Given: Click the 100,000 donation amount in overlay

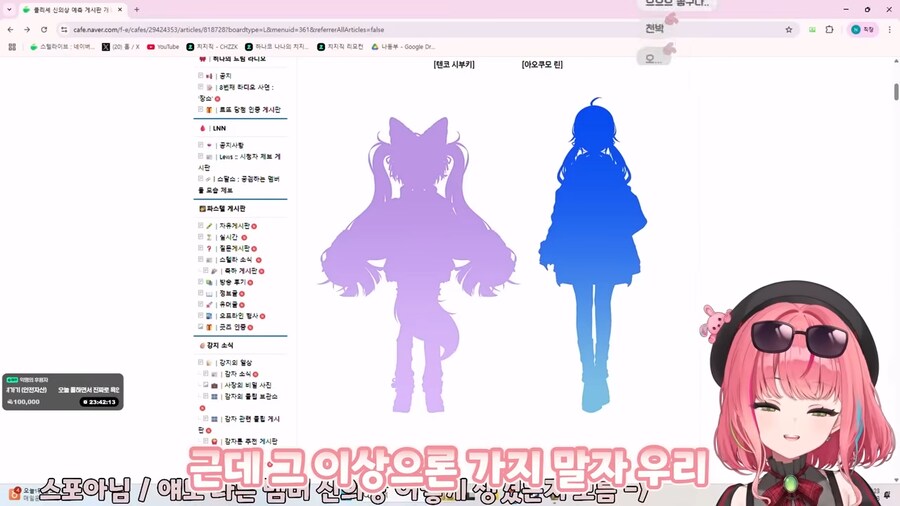Looking at the screenshot, I should 24,402.
